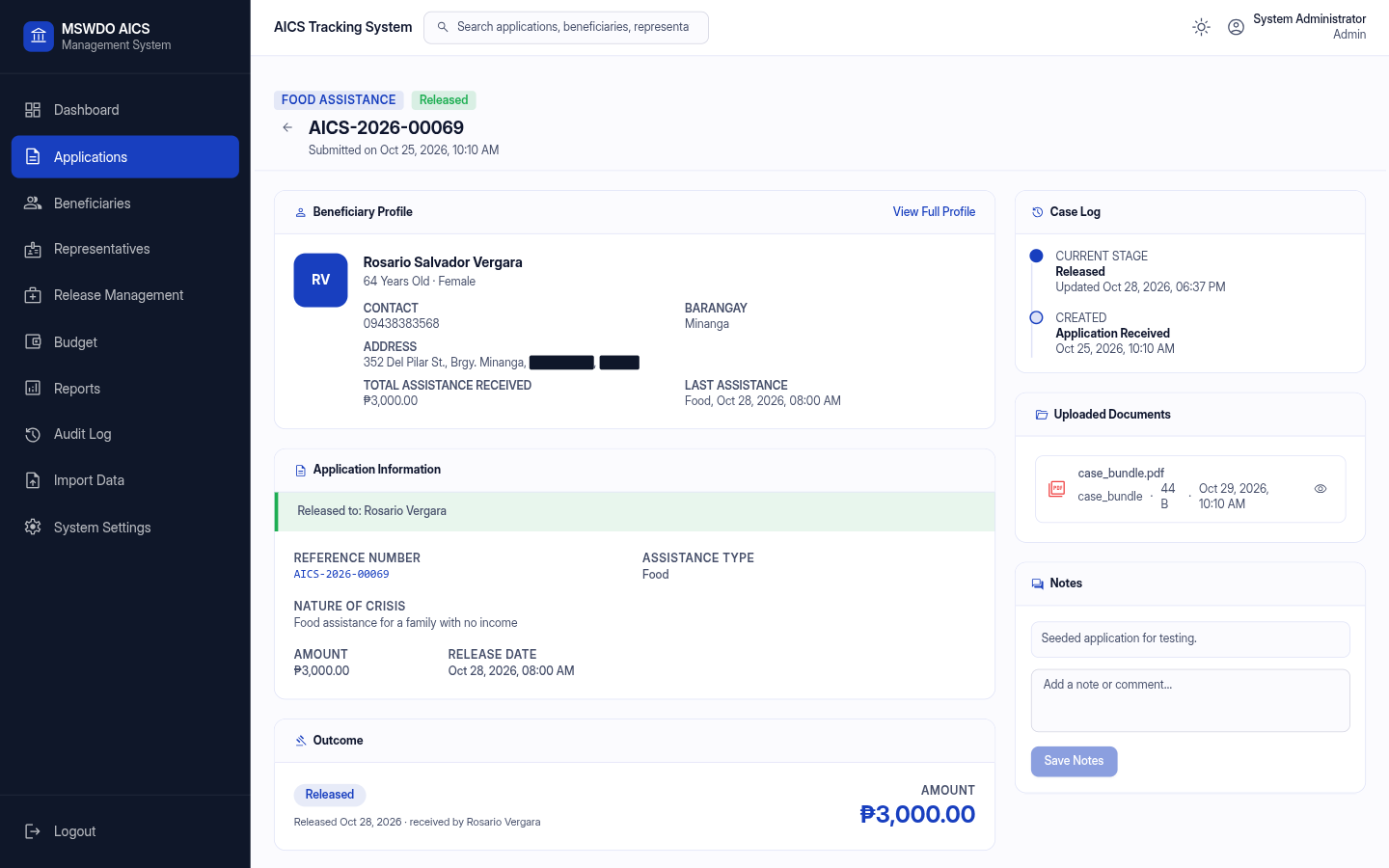The height and width of the screenshot is (868, 1389).
Task: Click the Import Data file icon
Action: [33, 480]
